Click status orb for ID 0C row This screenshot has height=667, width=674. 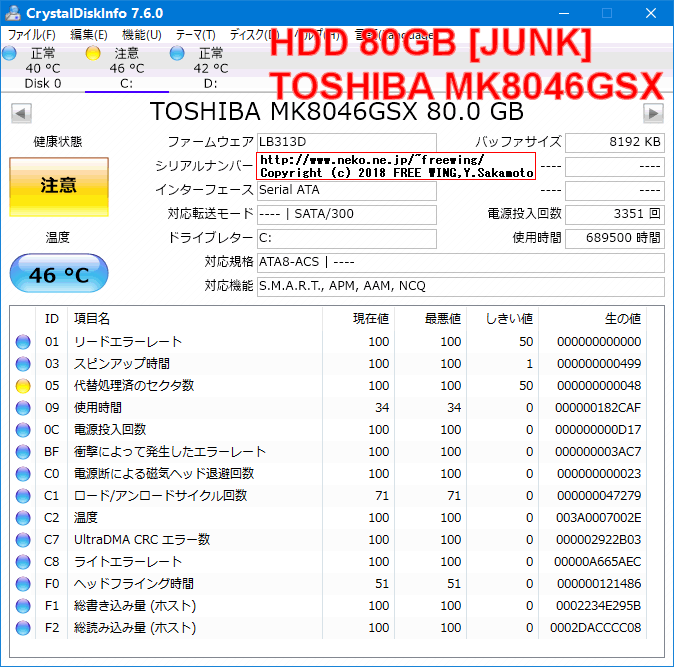pos(23,430)
